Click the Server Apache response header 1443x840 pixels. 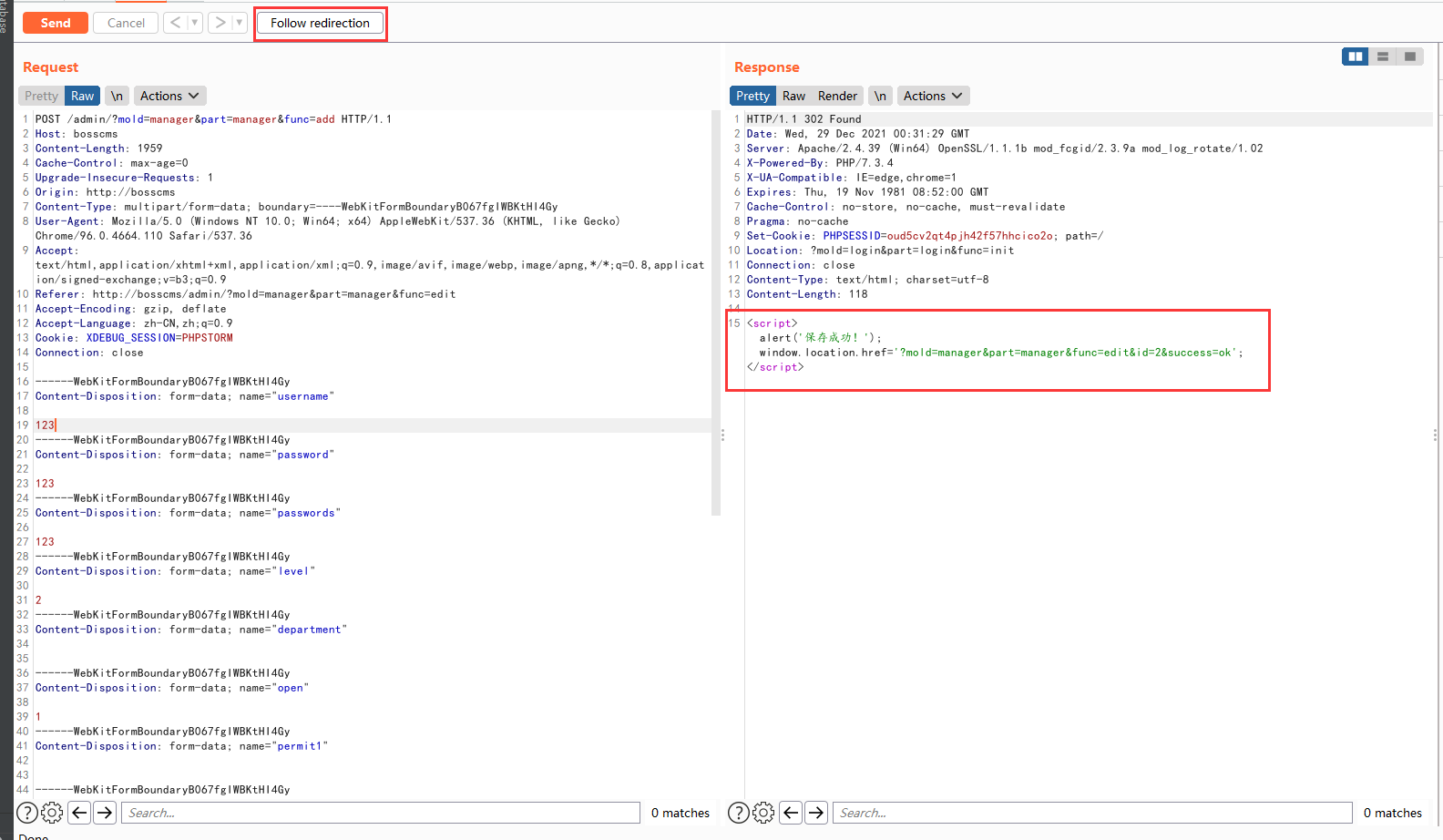[1005, 149]
